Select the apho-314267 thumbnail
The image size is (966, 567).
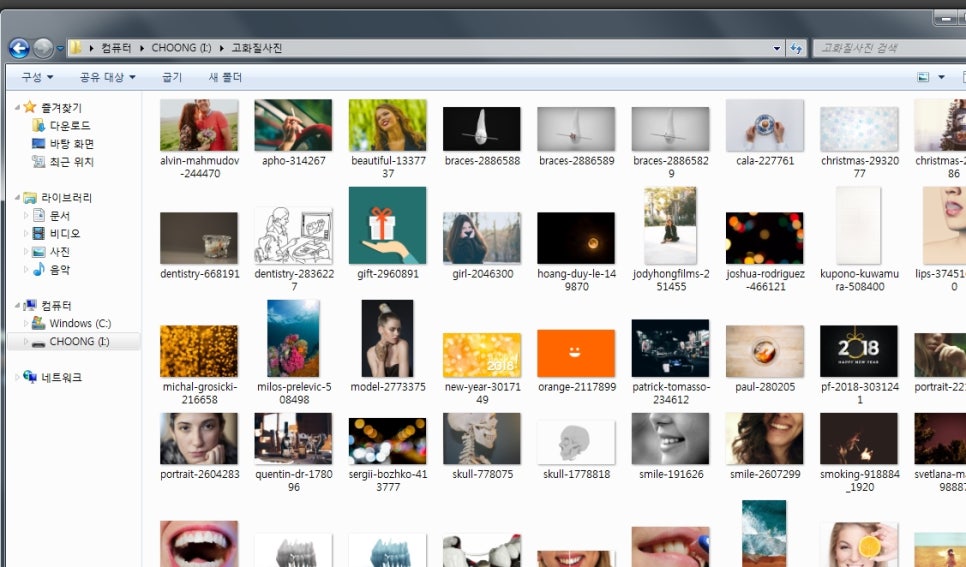(293, 125)
